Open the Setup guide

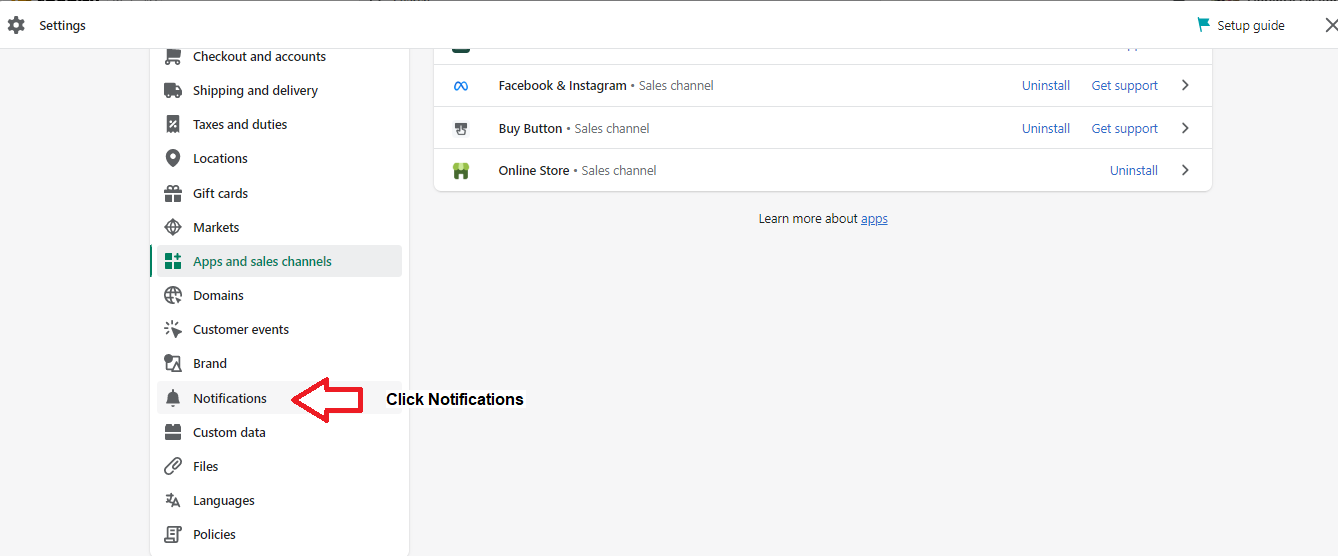click(1241, 25)
